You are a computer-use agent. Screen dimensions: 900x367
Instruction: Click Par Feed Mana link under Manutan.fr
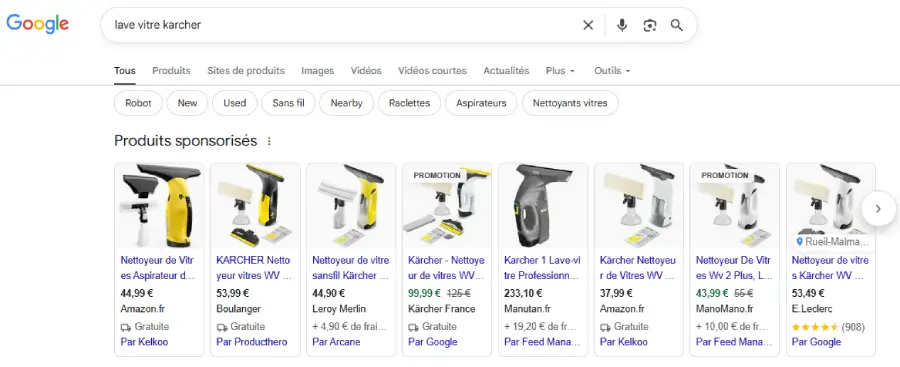(x=542, y=342)
